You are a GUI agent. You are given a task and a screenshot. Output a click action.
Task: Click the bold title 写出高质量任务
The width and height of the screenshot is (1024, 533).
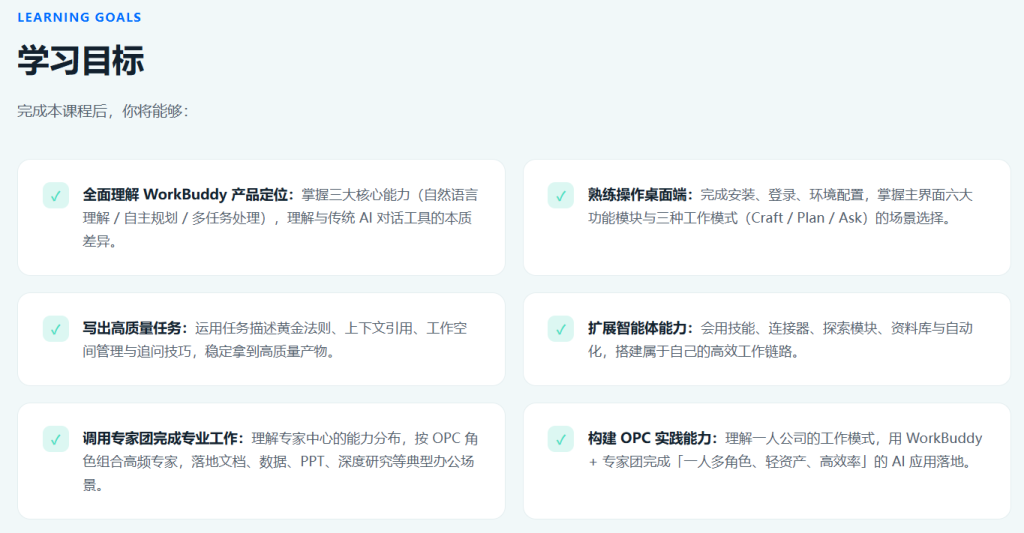tap(135, 328)
